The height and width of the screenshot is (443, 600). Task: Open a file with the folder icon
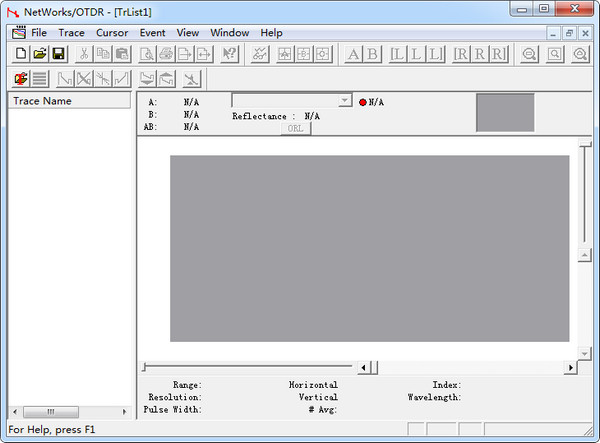[x=39, y=54]
